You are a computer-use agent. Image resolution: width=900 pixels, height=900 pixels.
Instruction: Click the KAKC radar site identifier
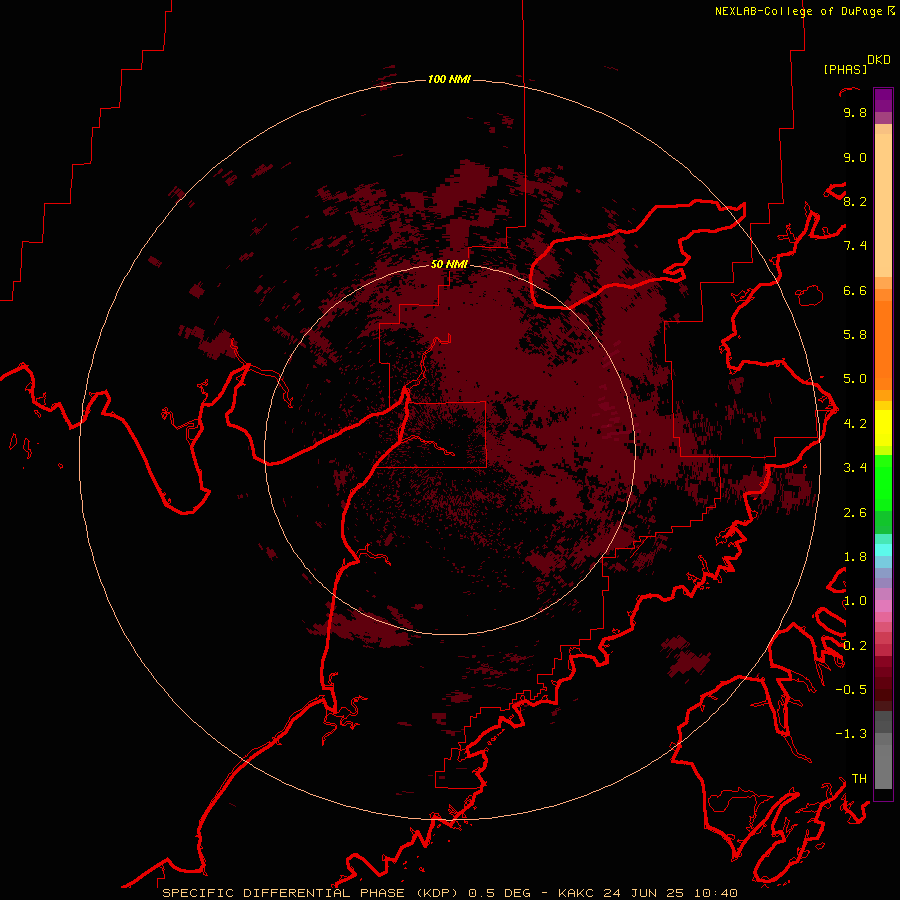tap(577, 893)
